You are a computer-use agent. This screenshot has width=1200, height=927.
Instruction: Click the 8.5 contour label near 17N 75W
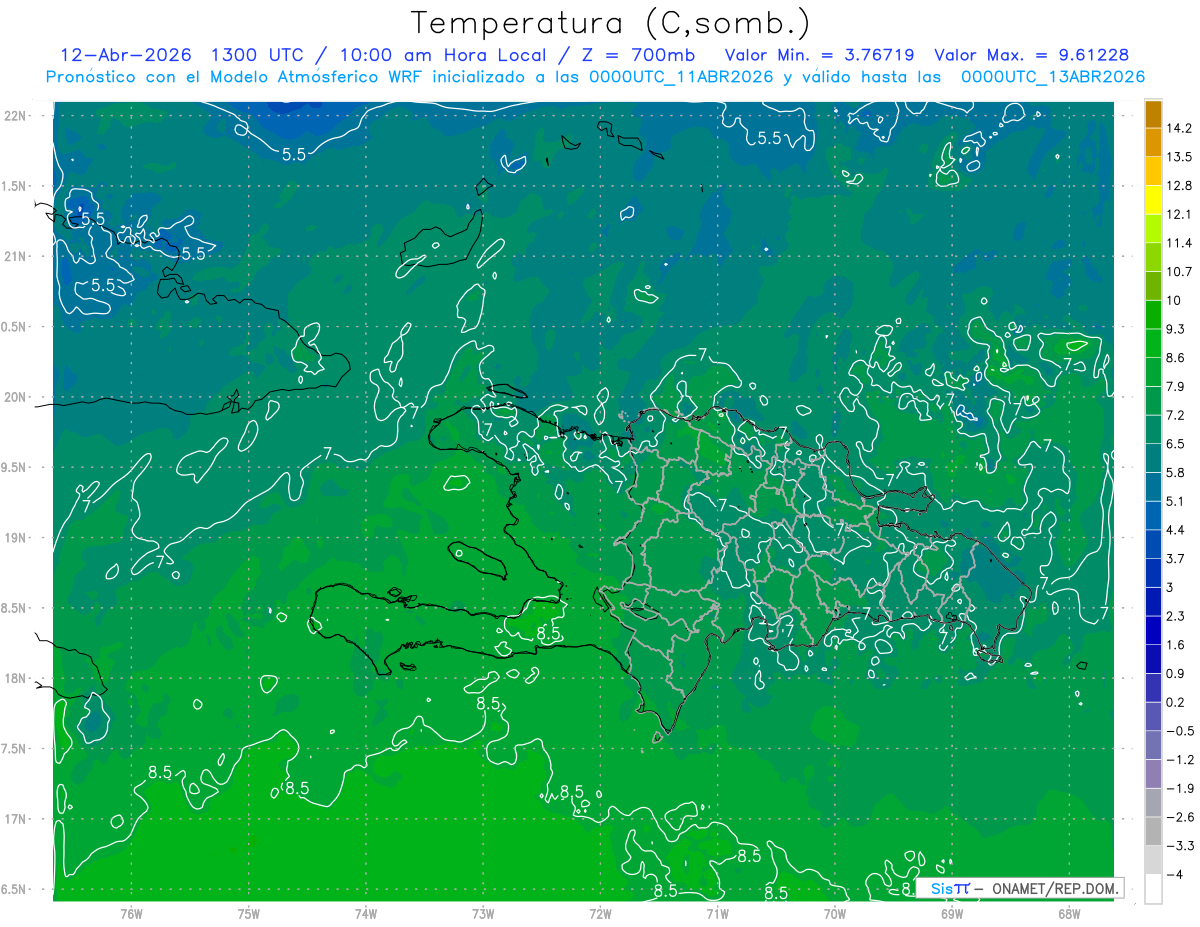pos(296,788)
